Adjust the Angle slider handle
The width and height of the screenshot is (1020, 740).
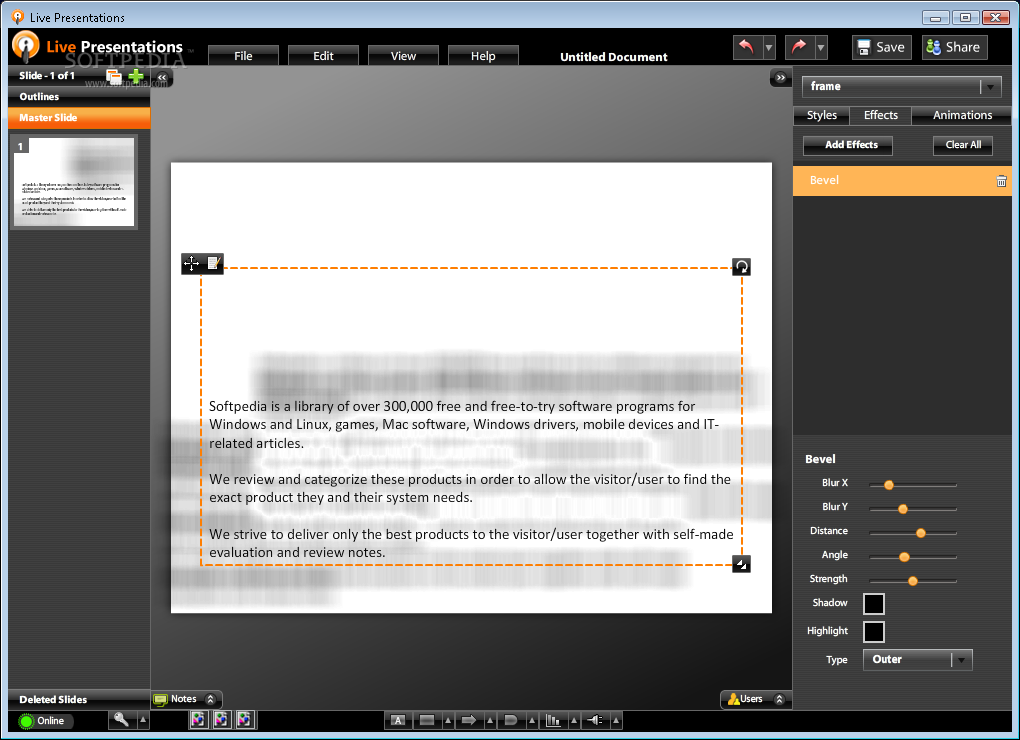pyautogui.click(x=904, y=557)
